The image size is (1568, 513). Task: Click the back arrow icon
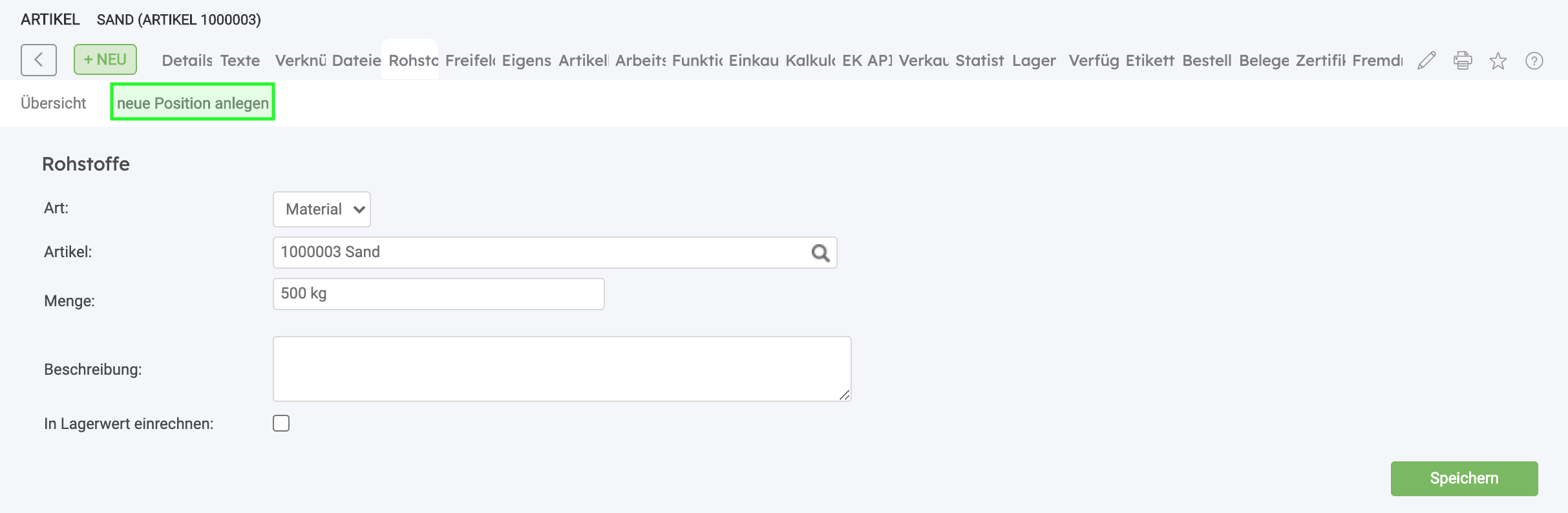pos(39,60)
